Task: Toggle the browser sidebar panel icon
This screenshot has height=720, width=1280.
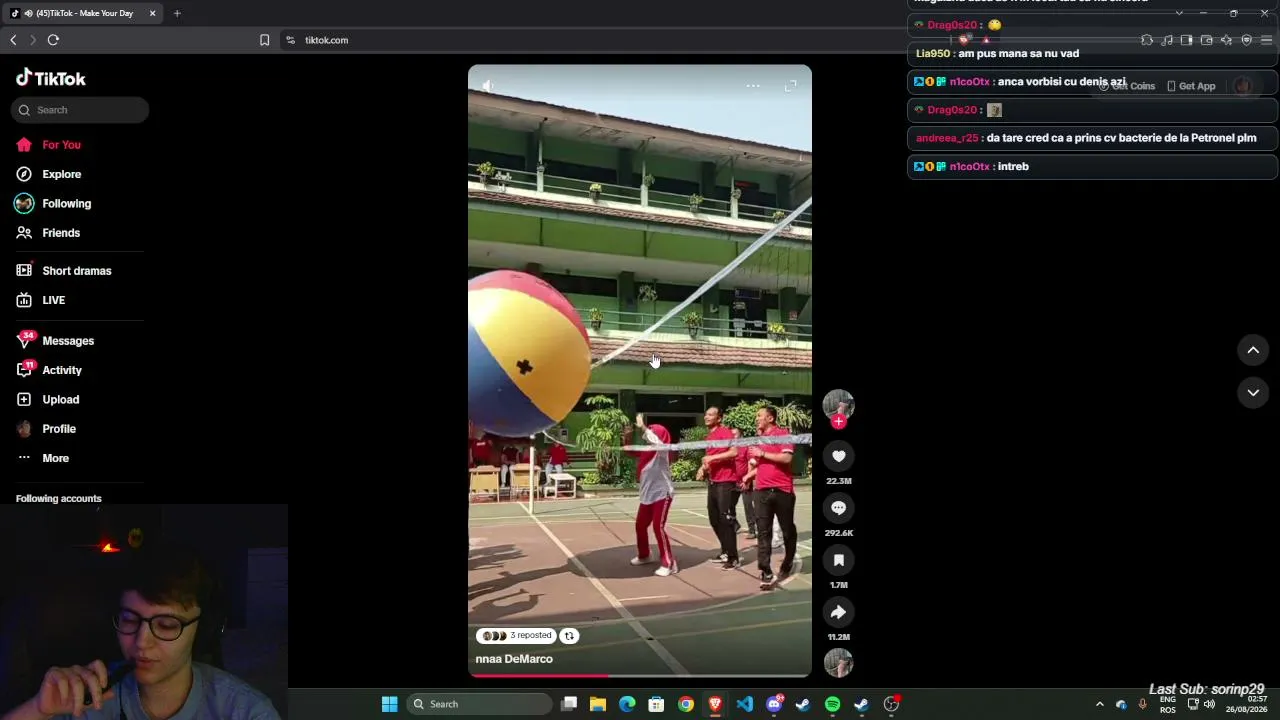Action: point(1186,40)
